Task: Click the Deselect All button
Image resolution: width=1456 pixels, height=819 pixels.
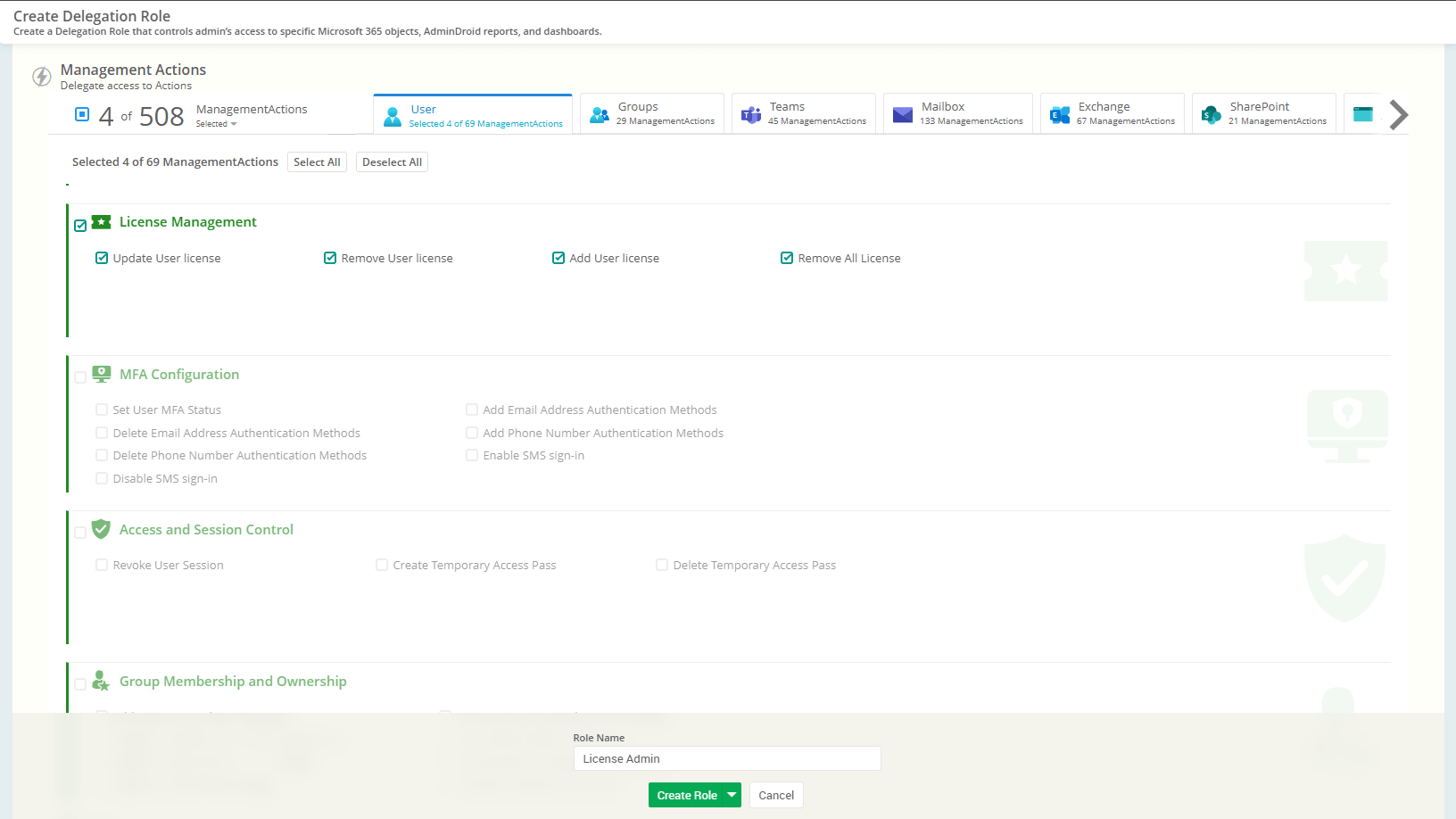Action: pos(392,161)
